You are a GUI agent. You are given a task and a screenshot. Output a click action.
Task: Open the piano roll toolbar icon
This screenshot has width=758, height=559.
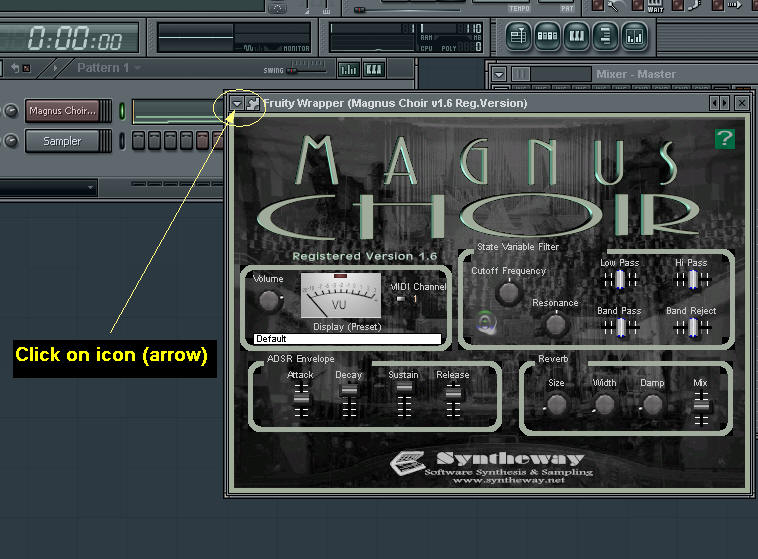tap(576, 36)
